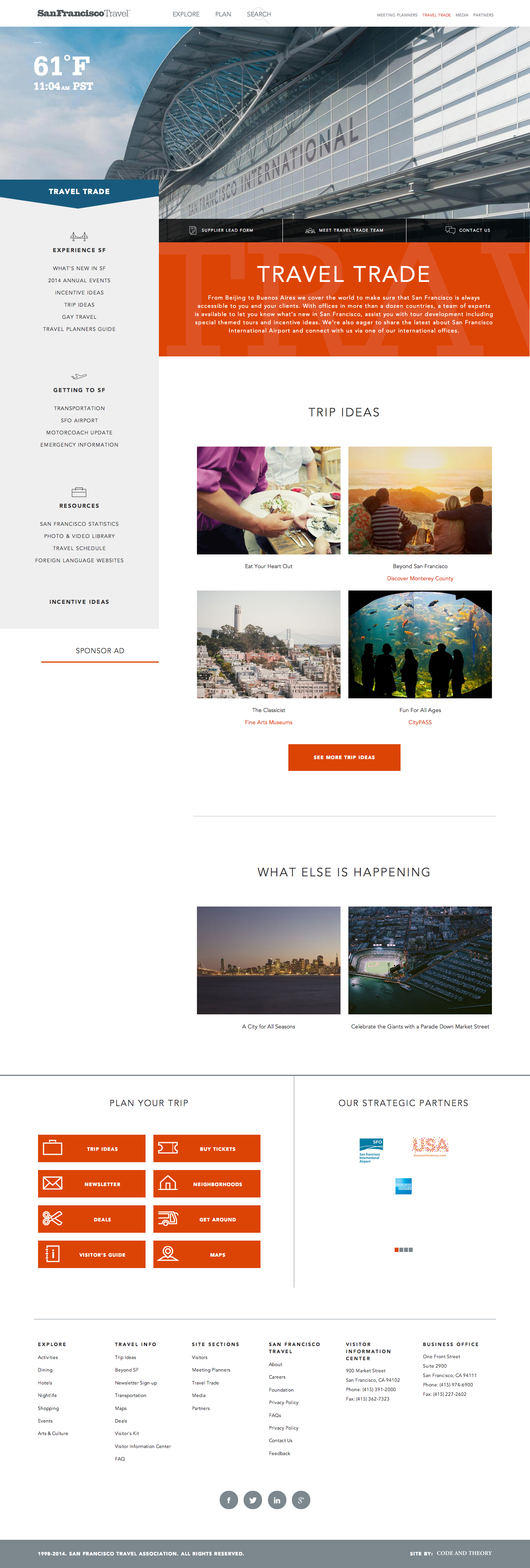Open the Search menu item
The image size is (530, 1568).
pos(259,14)
